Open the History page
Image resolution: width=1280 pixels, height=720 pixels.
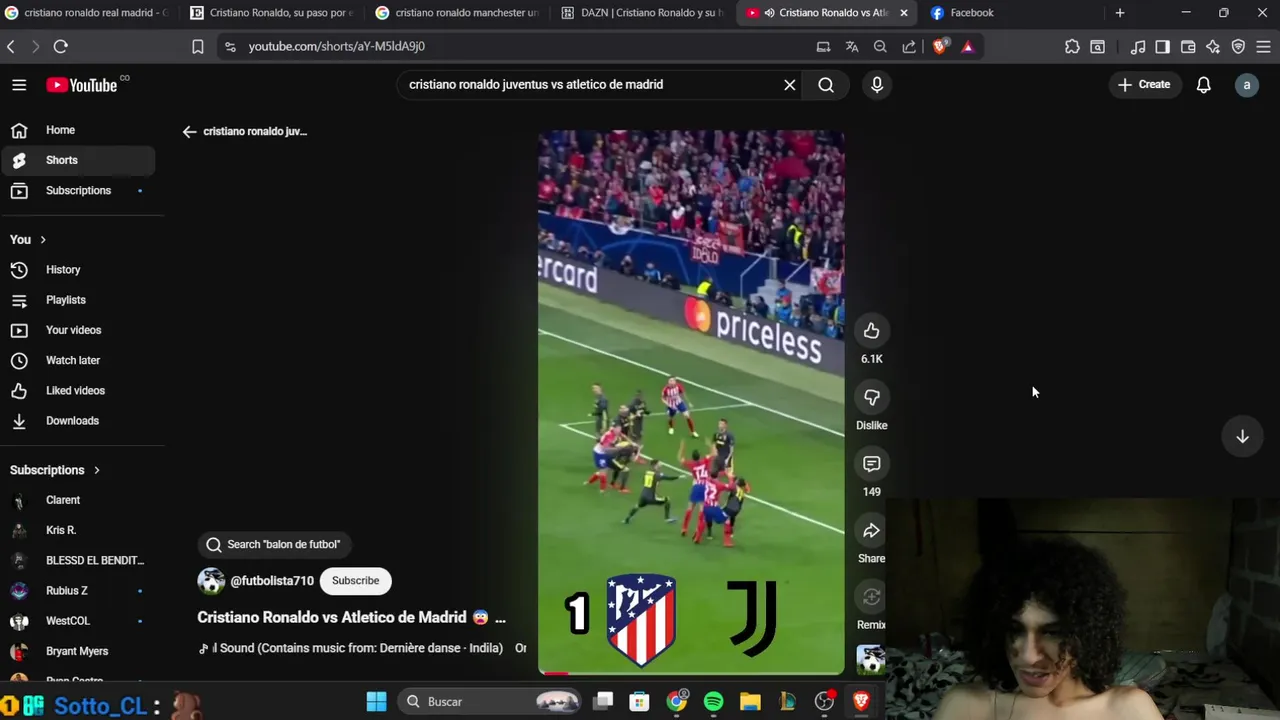click(78, 270)
